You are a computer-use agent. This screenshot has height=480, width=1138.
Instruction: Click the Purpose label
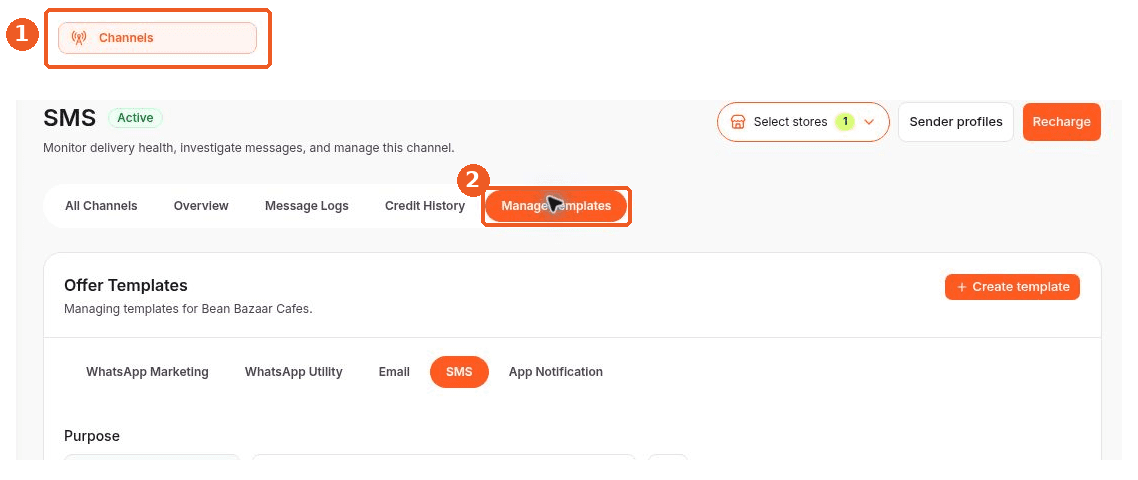click(91, 436)
